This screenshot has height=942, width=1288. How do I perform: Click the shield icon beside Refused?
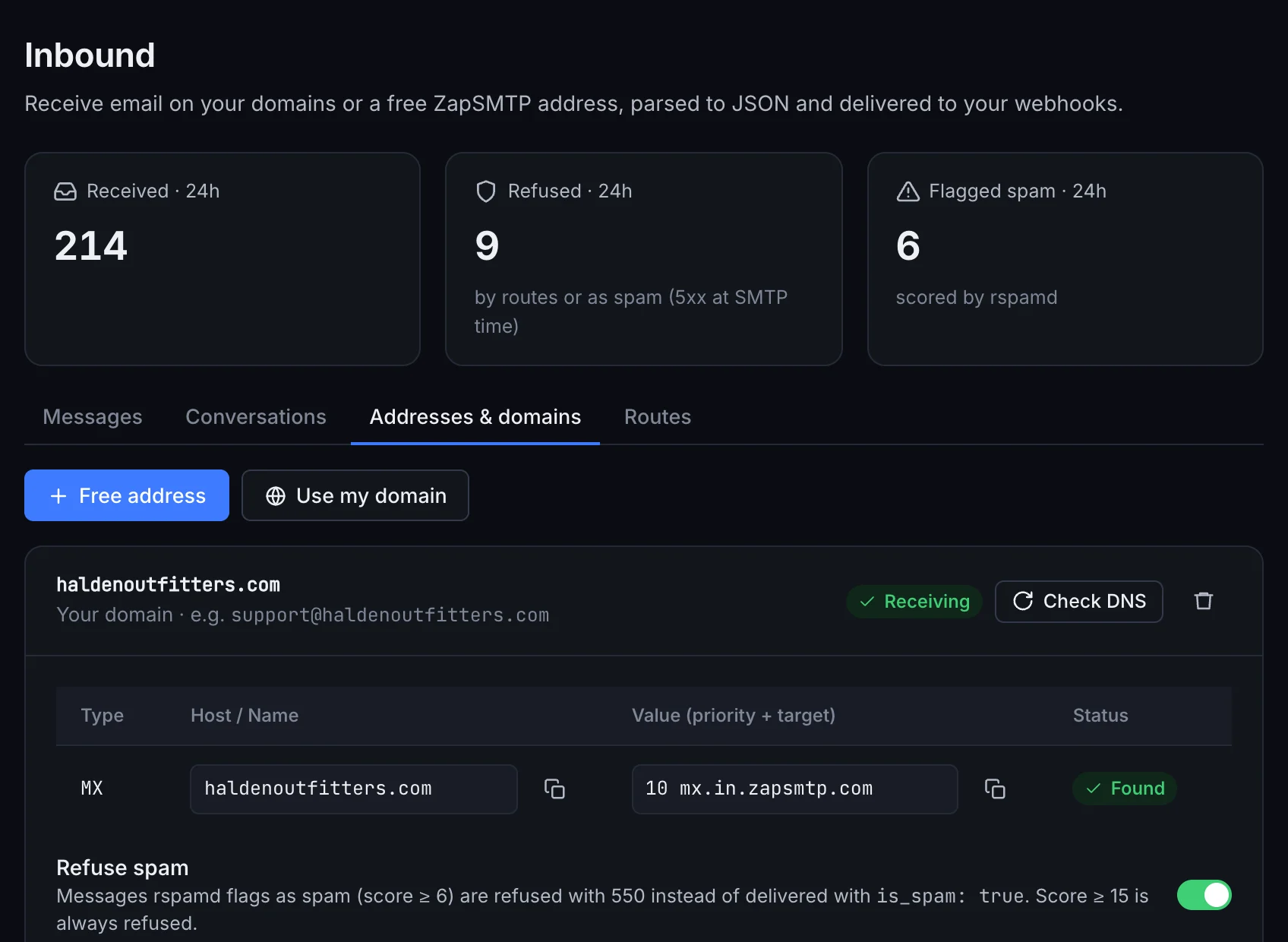pos(486,191)
